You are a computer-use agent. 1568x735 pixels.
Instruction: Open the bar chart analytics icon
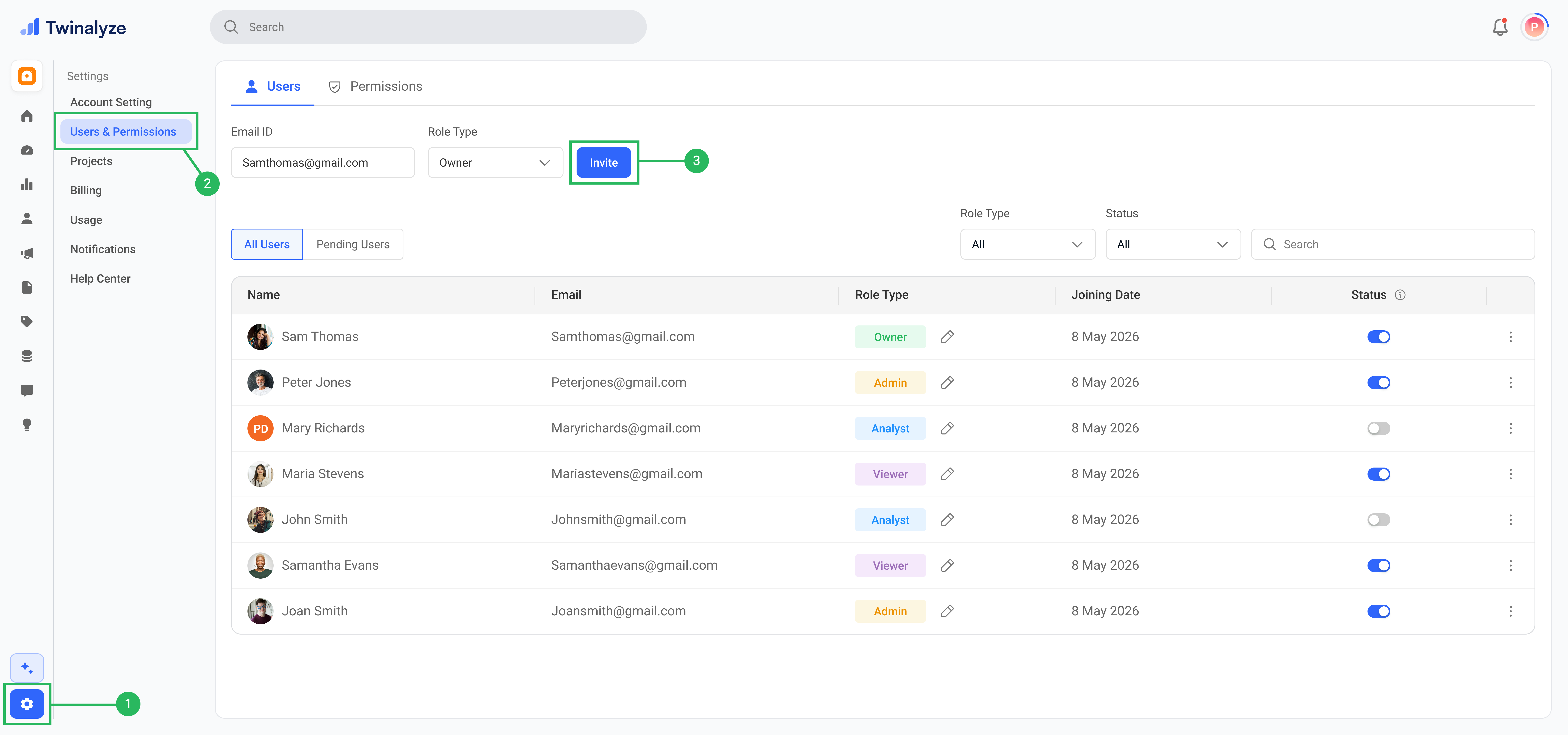click(x=27, y=184)
